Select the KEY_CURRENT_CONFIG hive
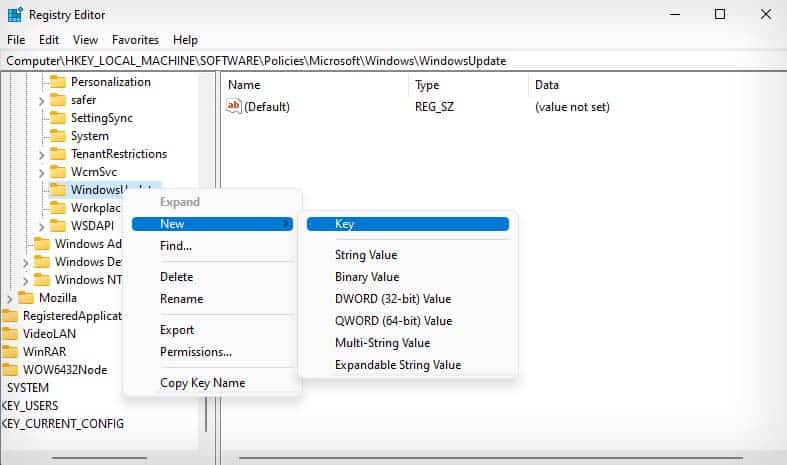Screen dimensions: 787x465 [x=62, y=424]
